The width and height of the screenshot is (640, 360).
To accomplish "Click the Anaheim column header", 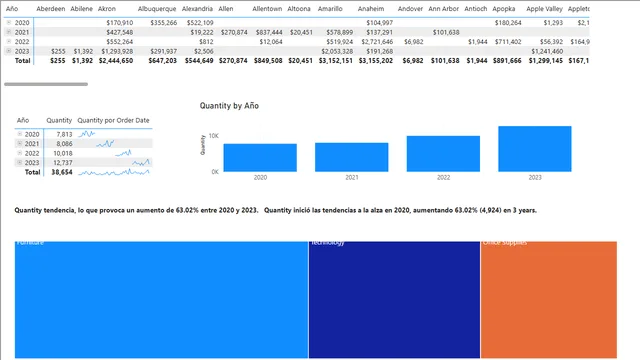I will point(371,9).
